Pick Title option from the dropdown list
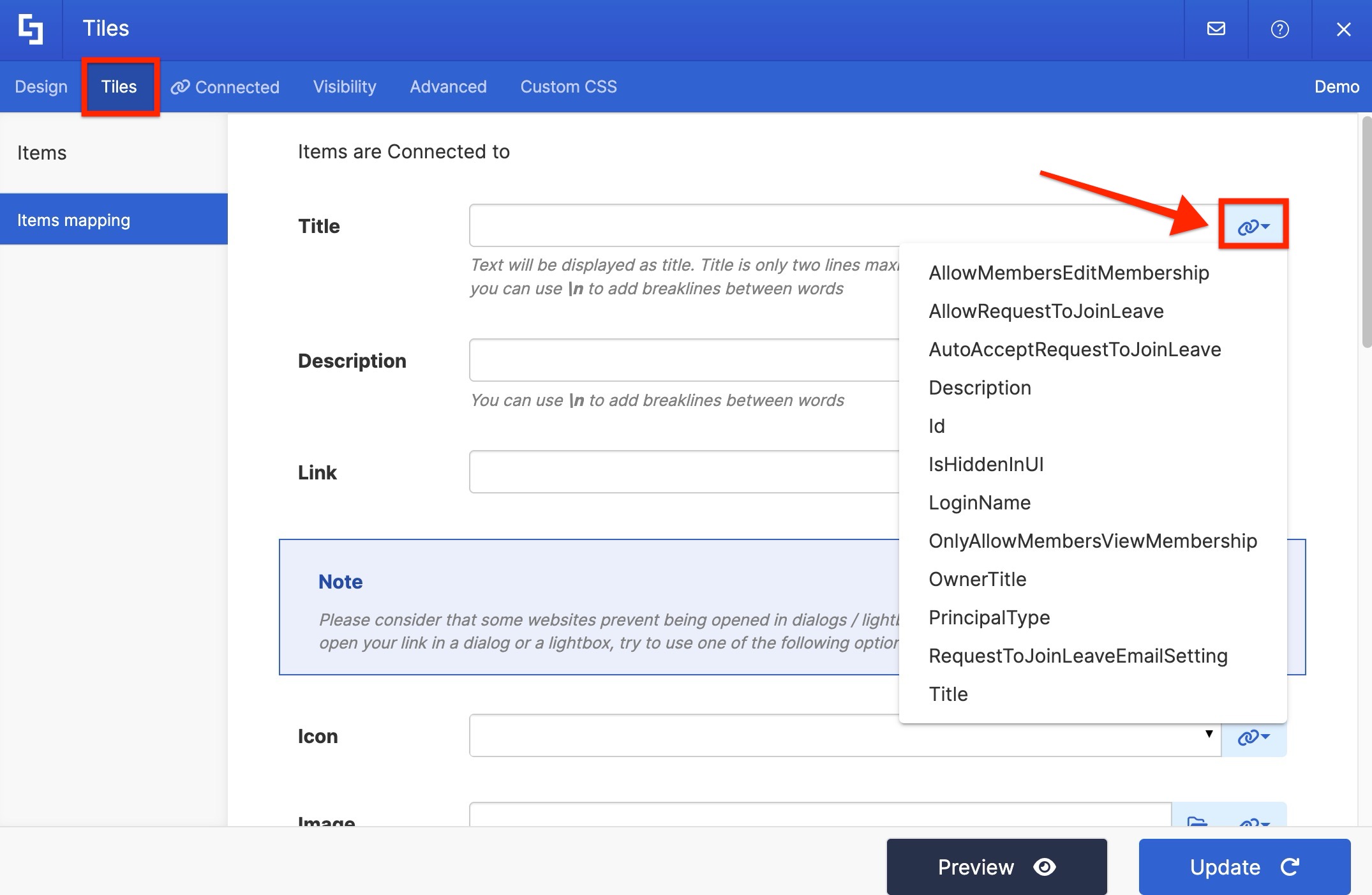This screenshot has height=895, width=1372. 948,694
